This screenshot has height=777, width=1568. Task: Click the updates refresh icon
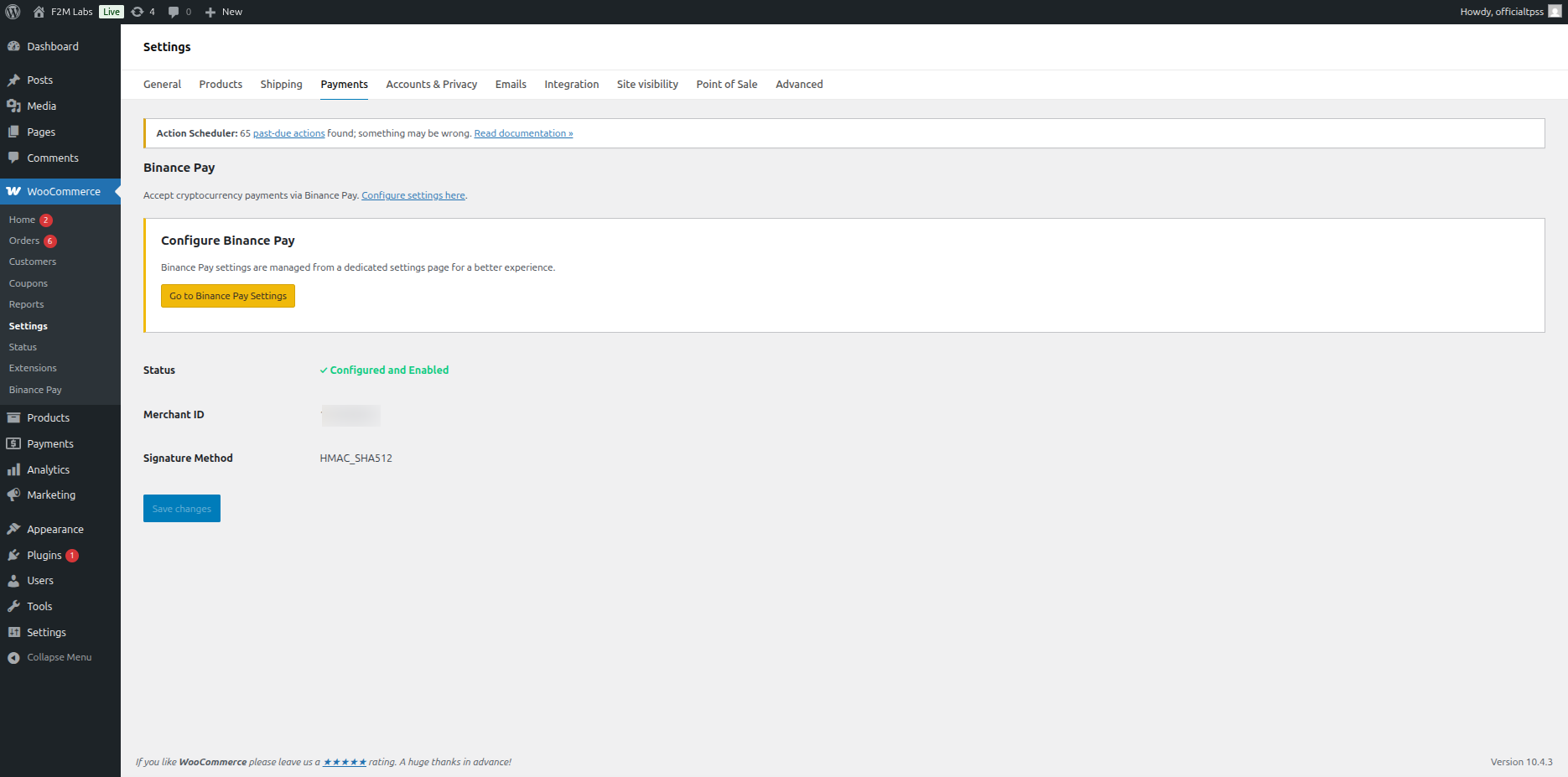[138, 12]
